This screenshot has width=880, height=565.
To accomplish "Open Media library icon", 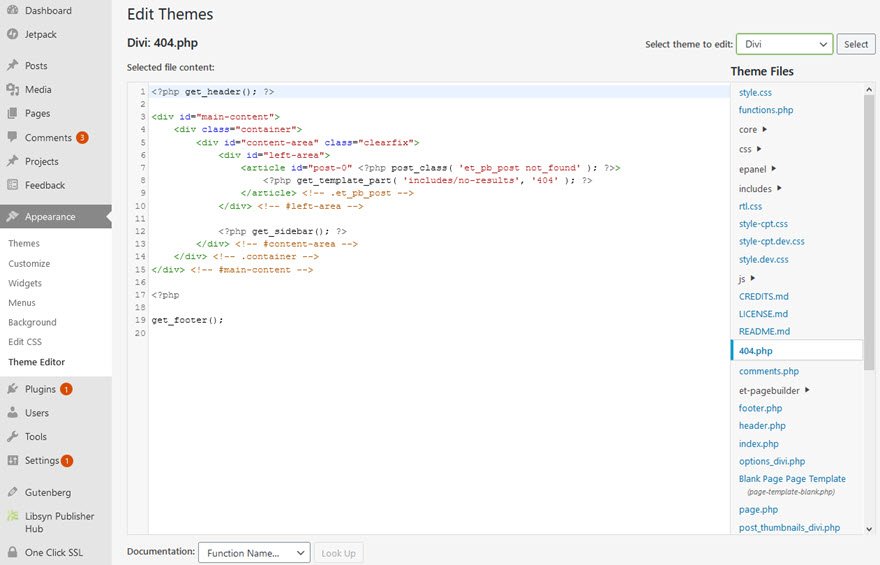I will pyautogui.click(x=13, y=89).
